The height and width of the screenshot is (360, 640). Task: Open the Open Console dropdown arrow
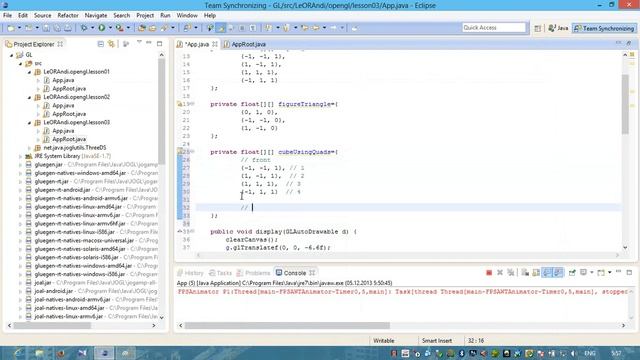point(609,273)
